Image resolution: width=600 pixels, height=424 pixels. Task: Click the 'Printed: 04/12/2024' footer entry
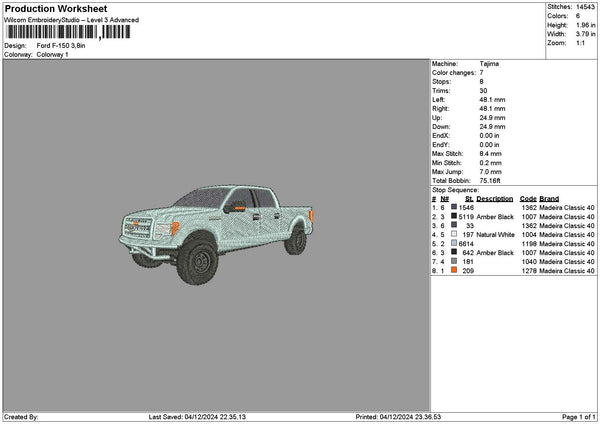click(398, 417)
